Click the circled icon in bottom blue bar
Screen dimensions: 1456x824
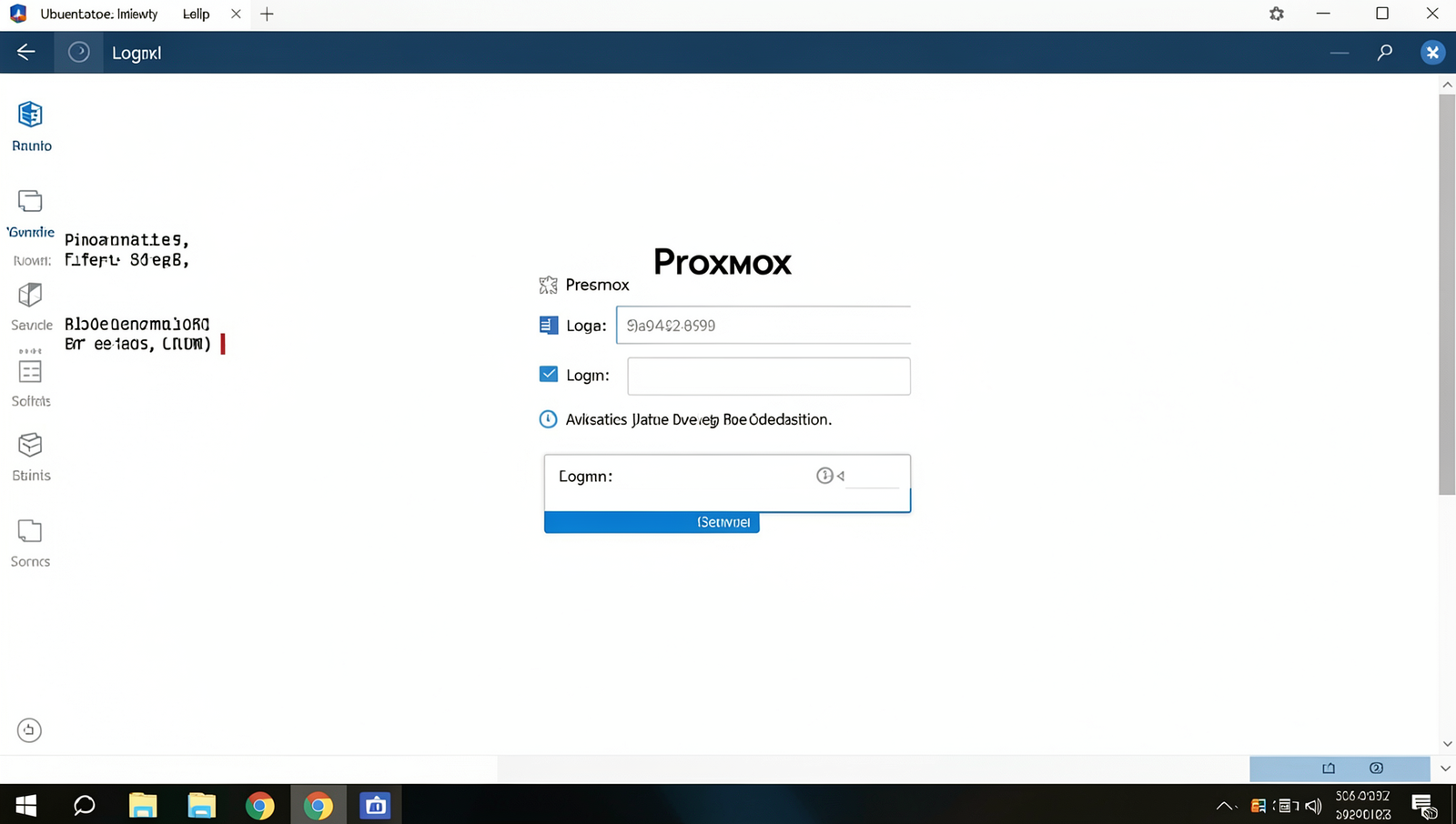point(1377,769)
